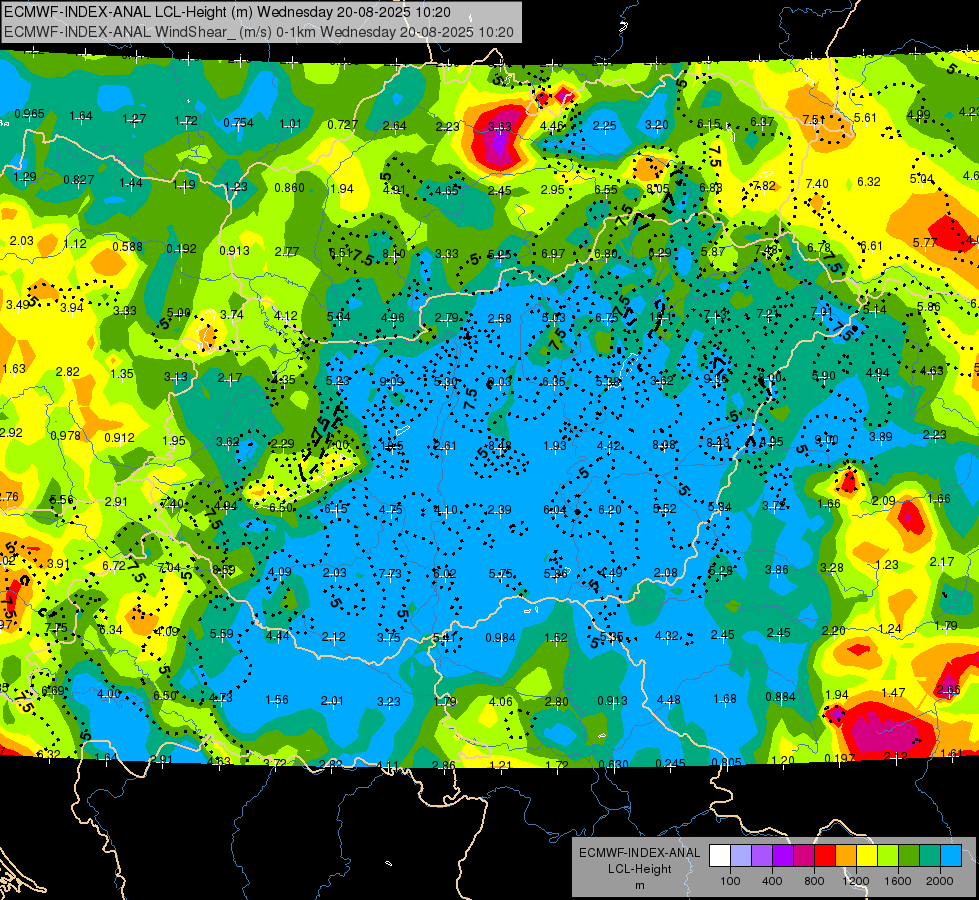Click the wind shear value 3.89
Image resolution: width=979 pixels, height=900 pixels.
point(881,437)
